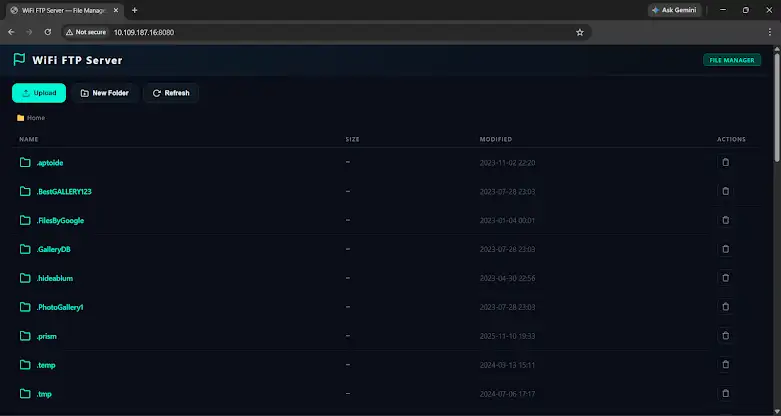
Task: Delete .FilesByGoogle via its trash icon
Action: 725,220
